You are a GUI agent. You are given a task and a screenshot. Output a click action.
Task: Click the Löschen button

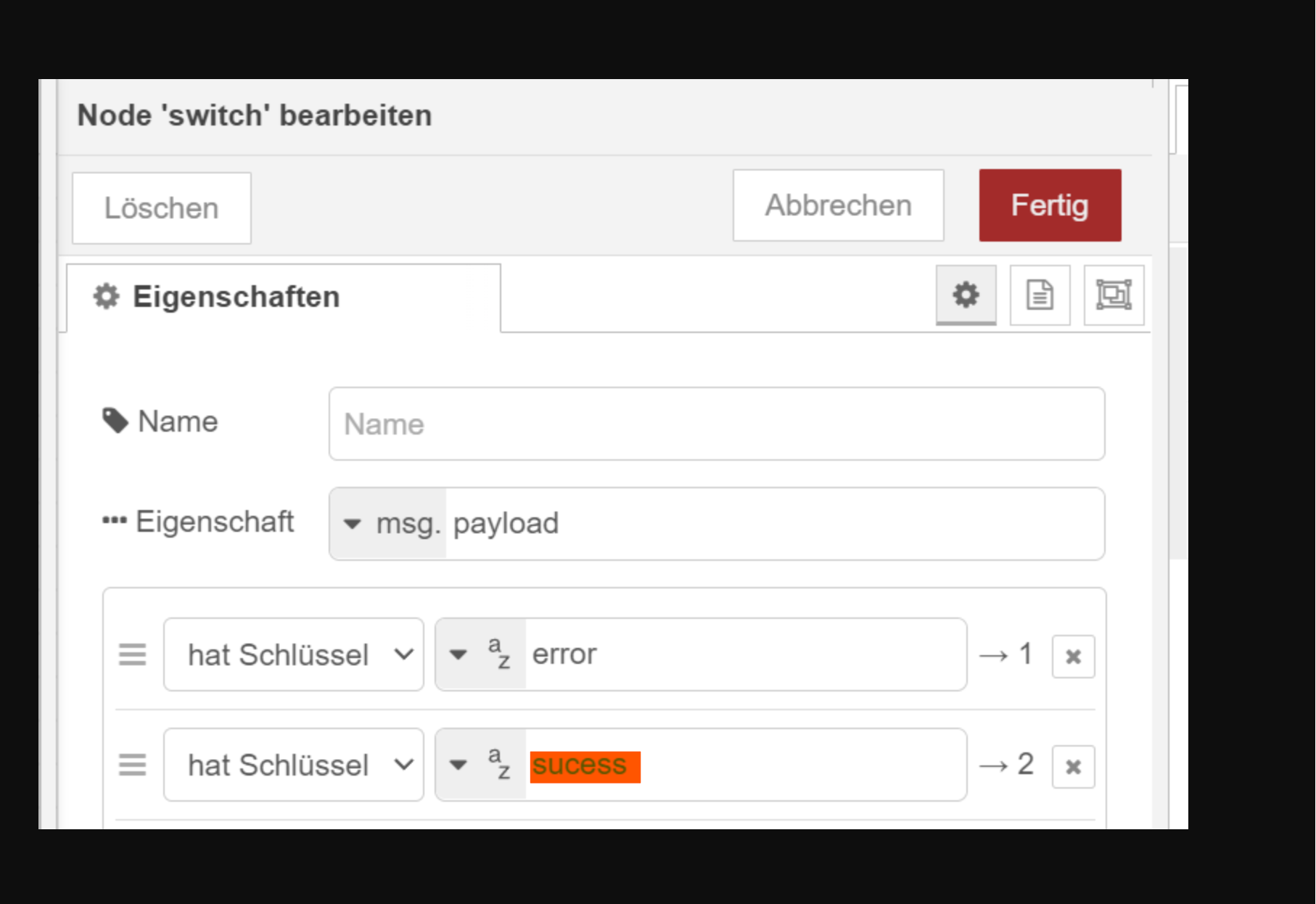click(x=162, y=208)
